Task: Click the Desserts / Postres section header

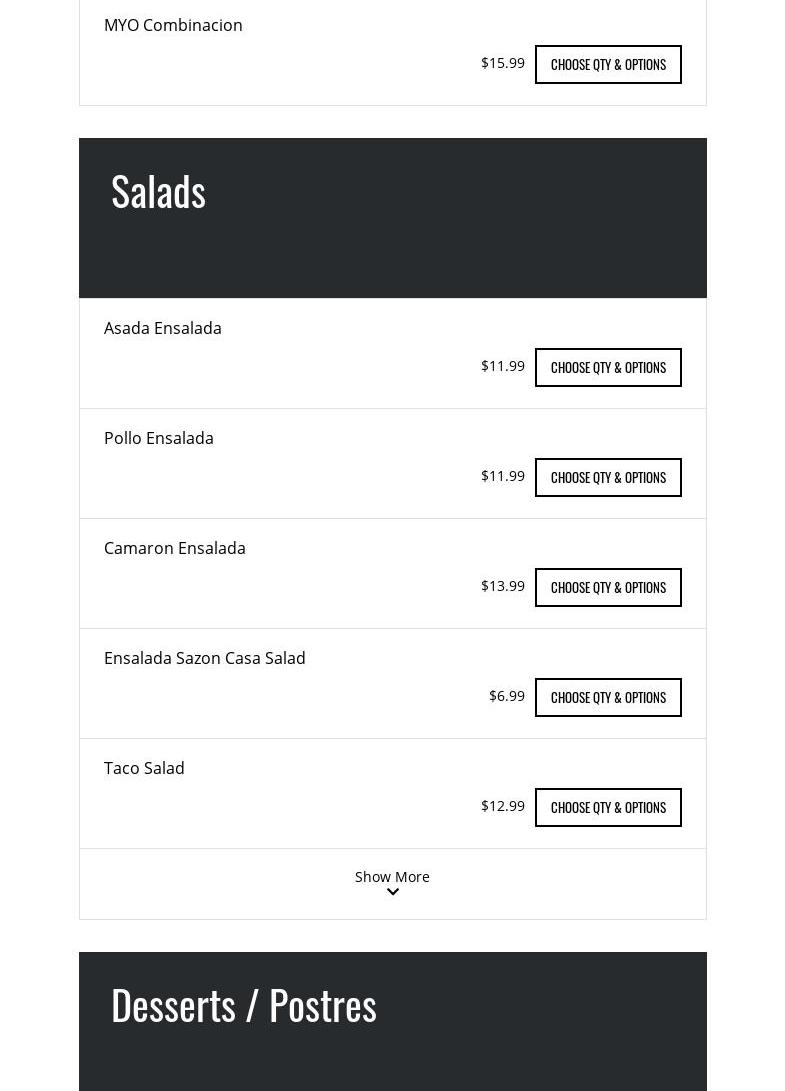Action: pyautogui.click(x=244, y=1005)
